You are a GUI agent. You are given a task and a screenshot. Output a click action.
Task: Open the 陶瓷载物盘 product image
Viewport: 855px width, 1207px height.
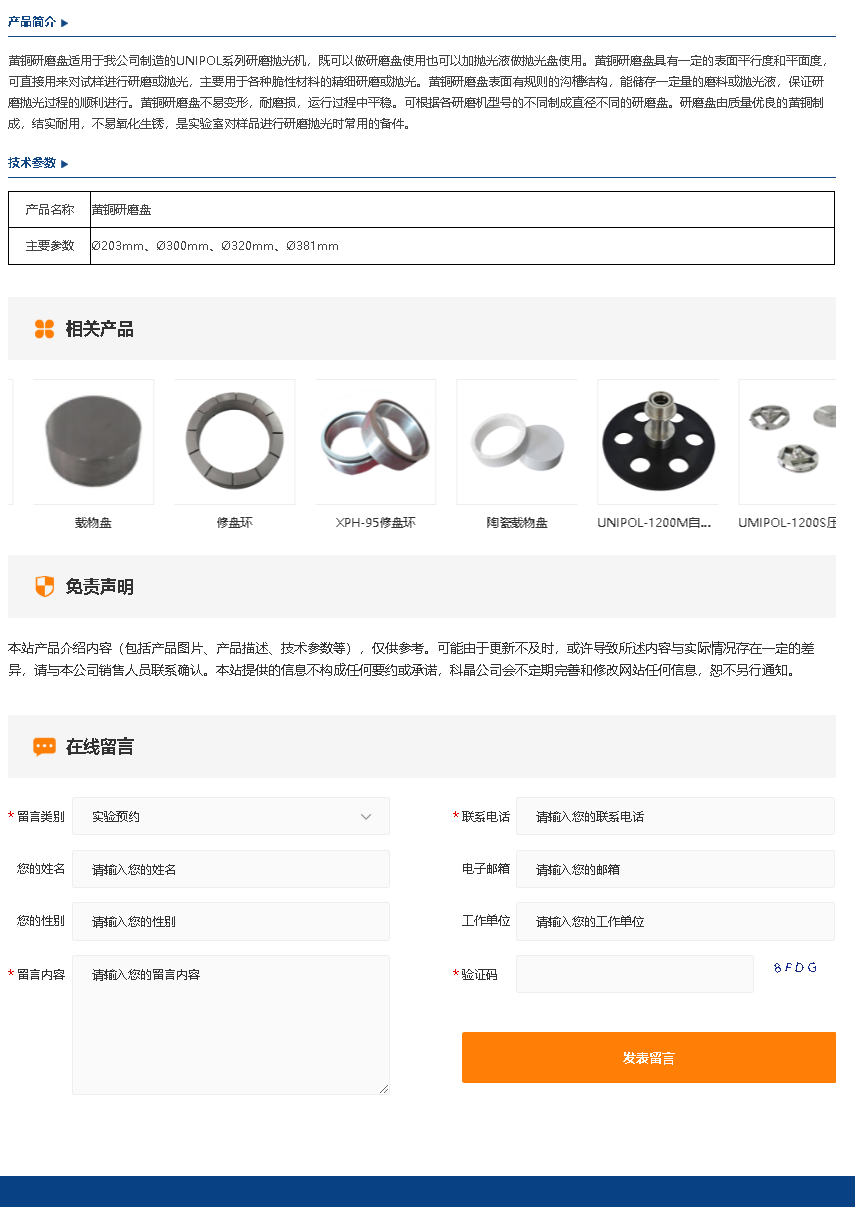(x=517, y=442)
